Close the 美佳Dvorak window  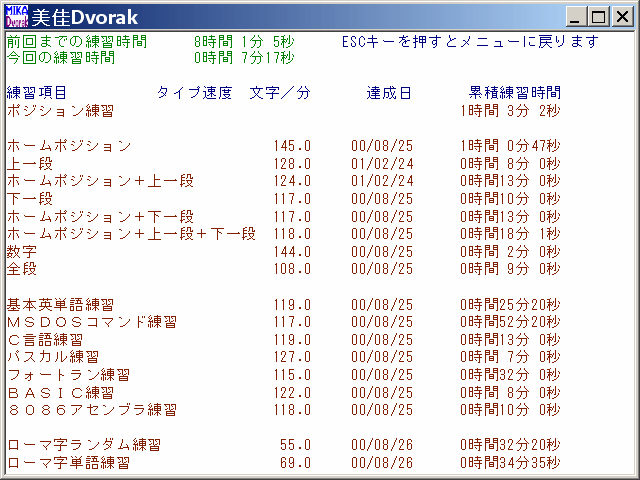click(x=623, y=17)
